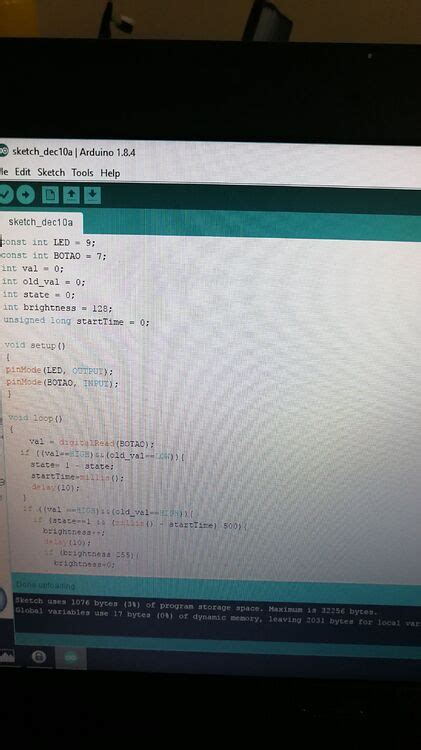Click the 'Done uploading' status message

point(45,585)
